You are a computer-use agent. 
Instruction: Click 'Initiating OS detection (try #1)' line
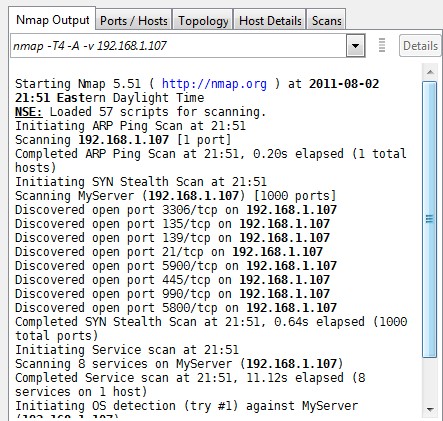186,406
